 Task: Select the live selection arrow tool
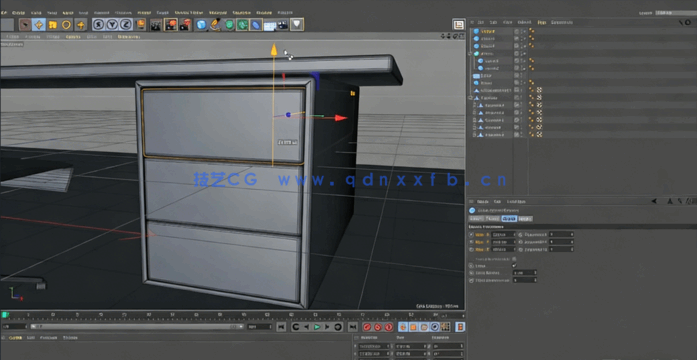[25, 25]
